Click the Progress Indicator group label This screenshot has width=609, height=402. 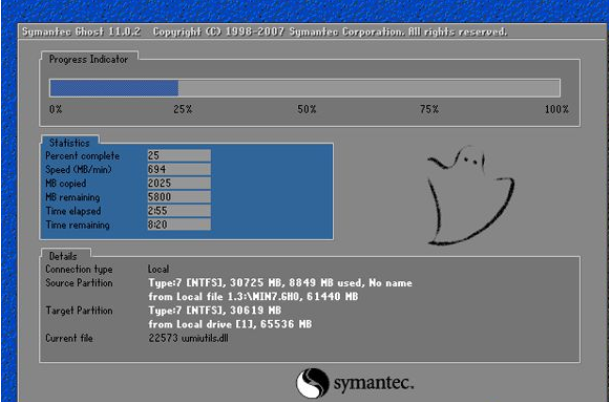point(89,60)
